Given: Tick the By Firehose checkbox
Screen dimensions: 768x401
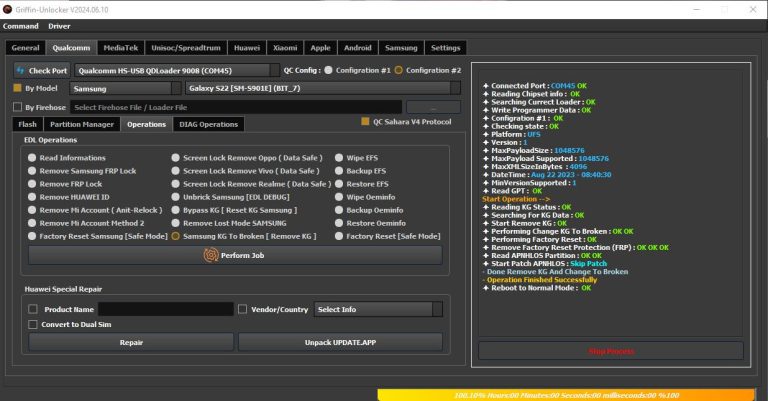Looking at the screenshot, I should (x=17, y=107).
